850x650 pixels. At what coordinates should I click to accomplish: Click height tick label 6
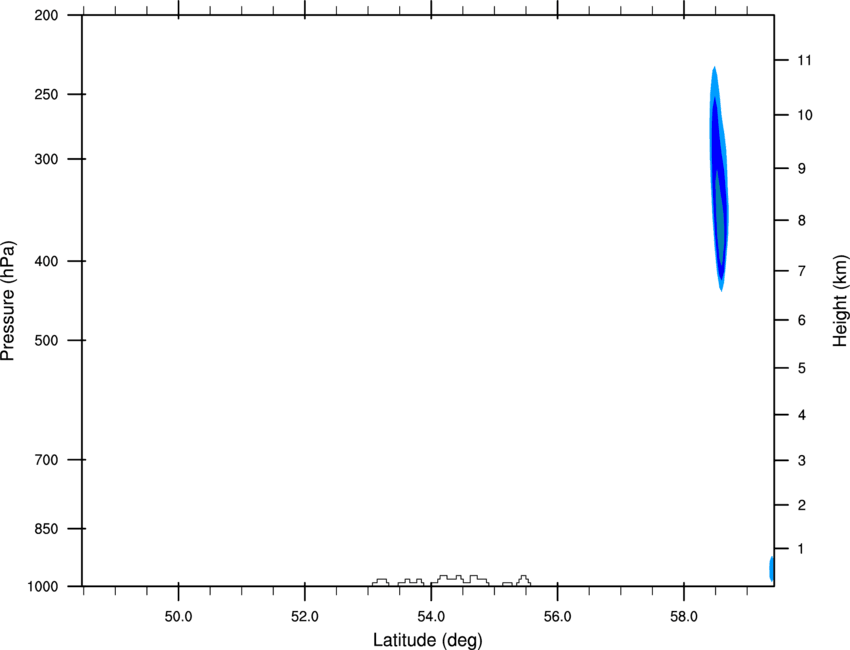click(x=802, y=320)
